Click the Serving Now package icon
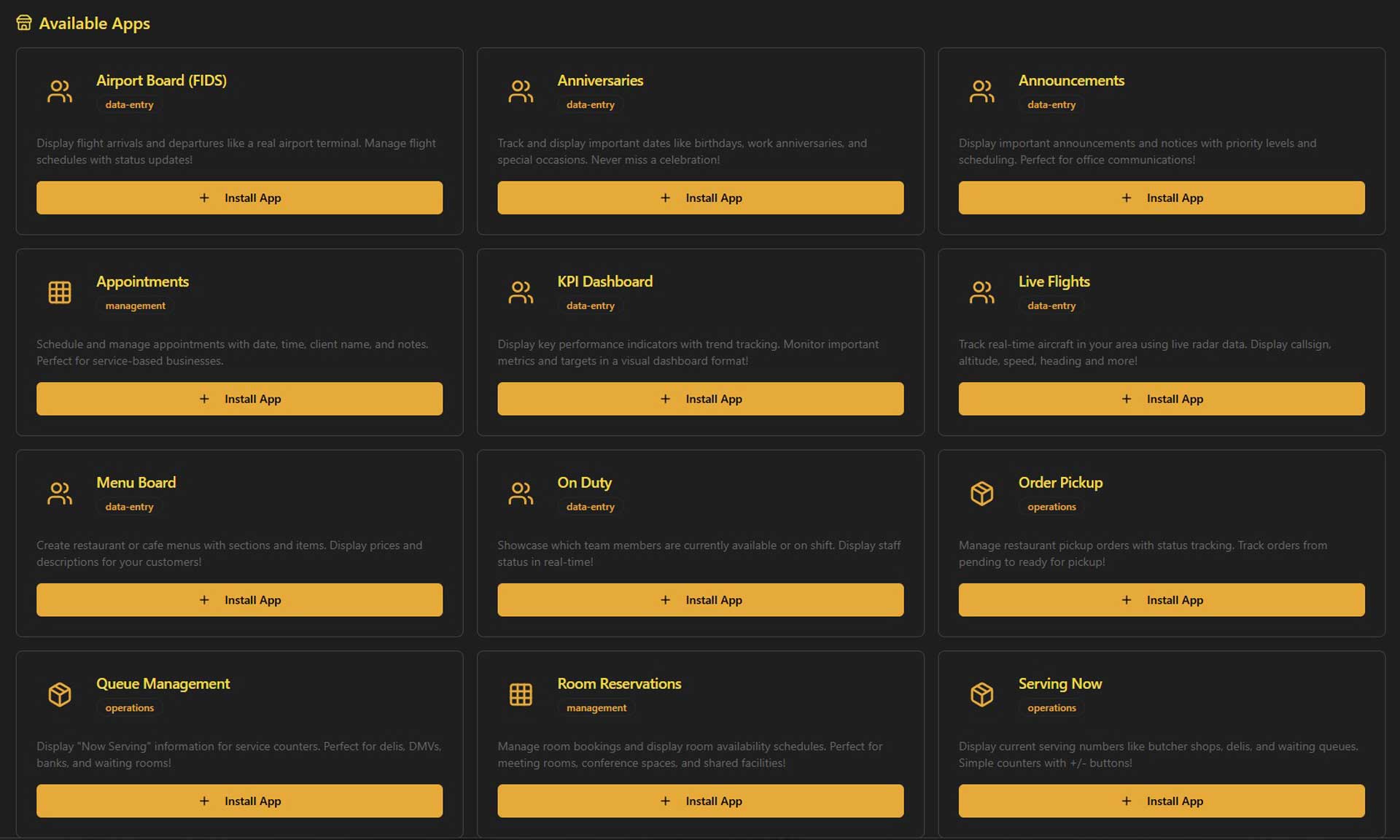 [x=982, y=694]
